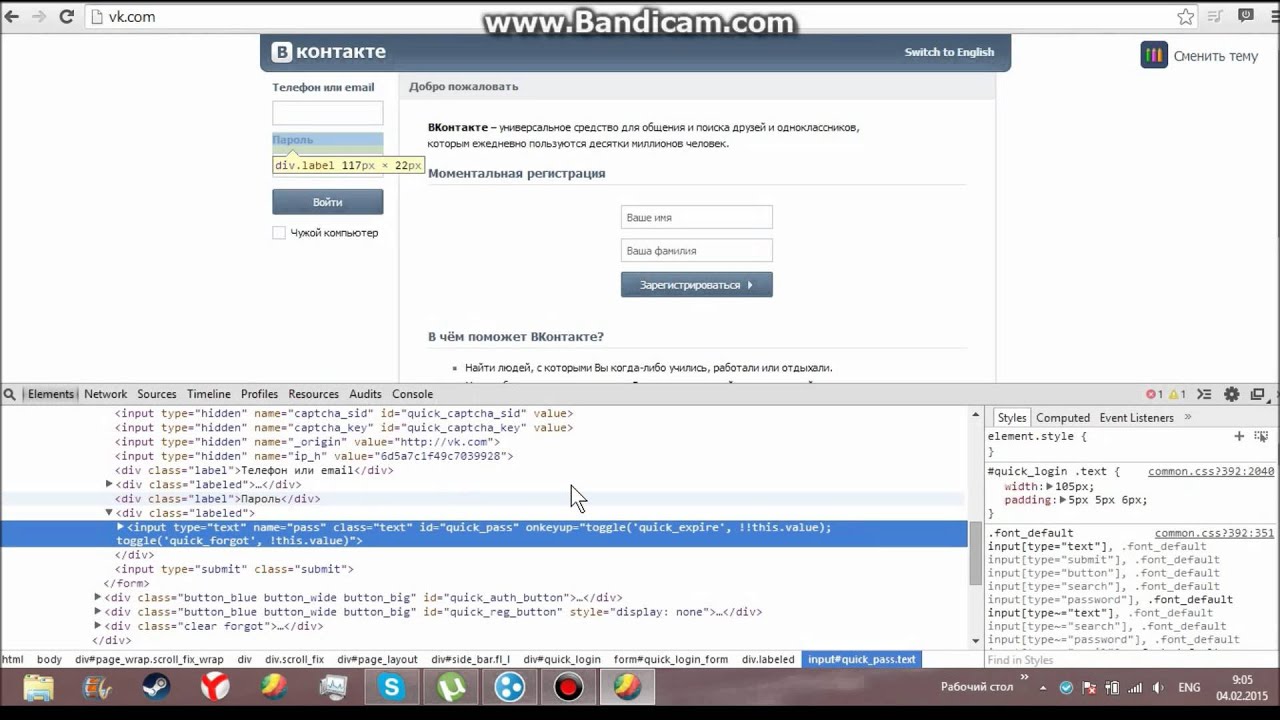Show the console drawer icon
The image size is (1280, 720).
point(1205,394)
